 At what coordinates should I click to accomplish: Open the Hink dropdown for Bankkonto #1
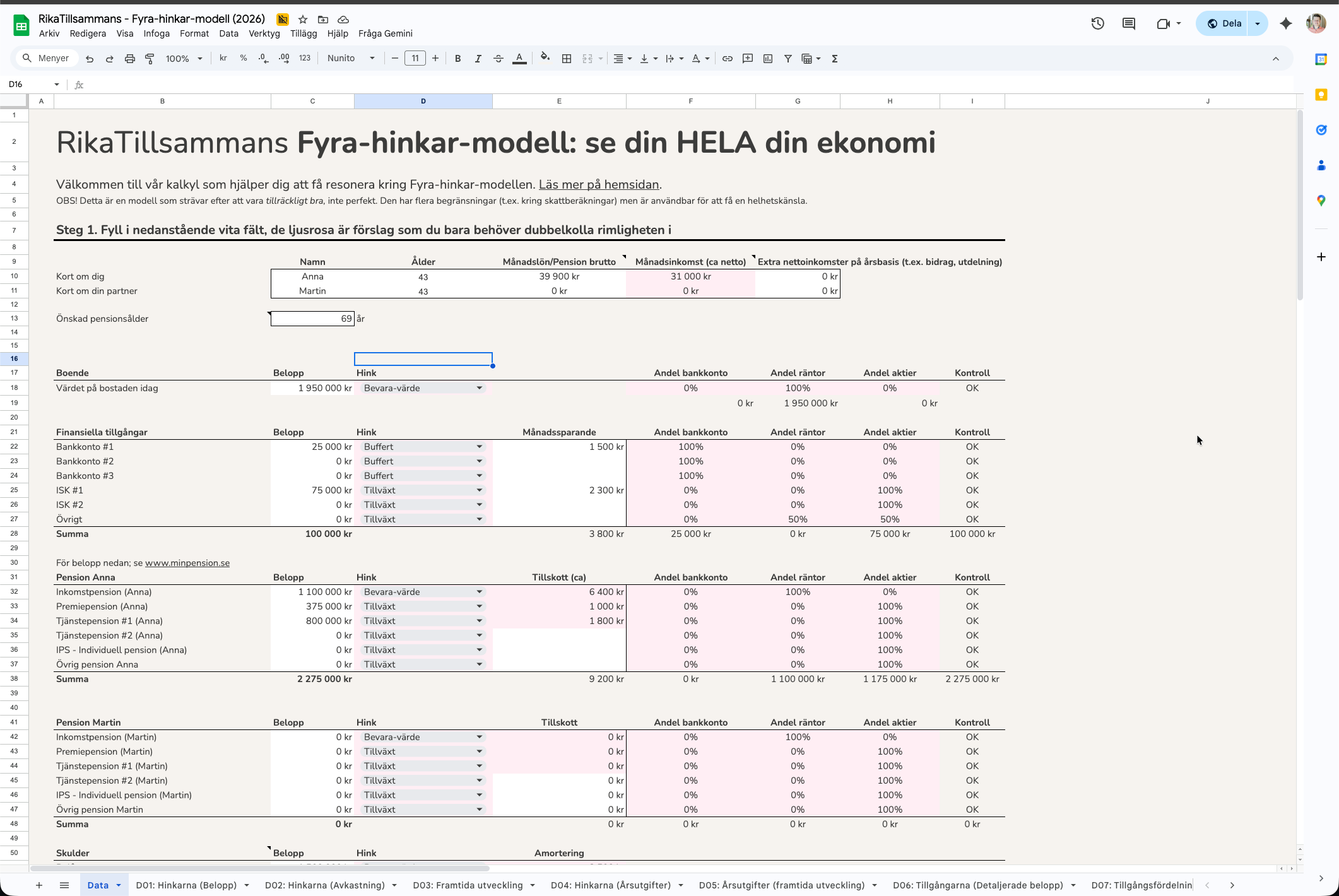click(x=479, y=447)
